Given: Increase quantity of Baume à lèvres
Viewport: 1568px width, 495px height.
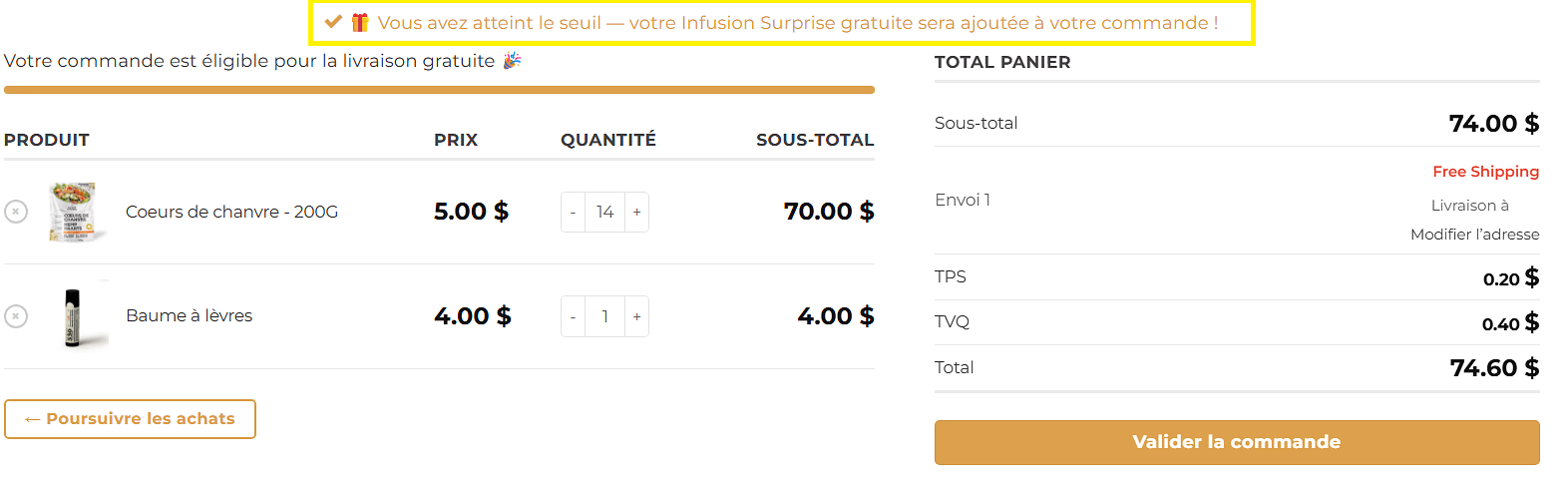Looking at the screenshot, I should pyautogui.click(x=636, y=316).
